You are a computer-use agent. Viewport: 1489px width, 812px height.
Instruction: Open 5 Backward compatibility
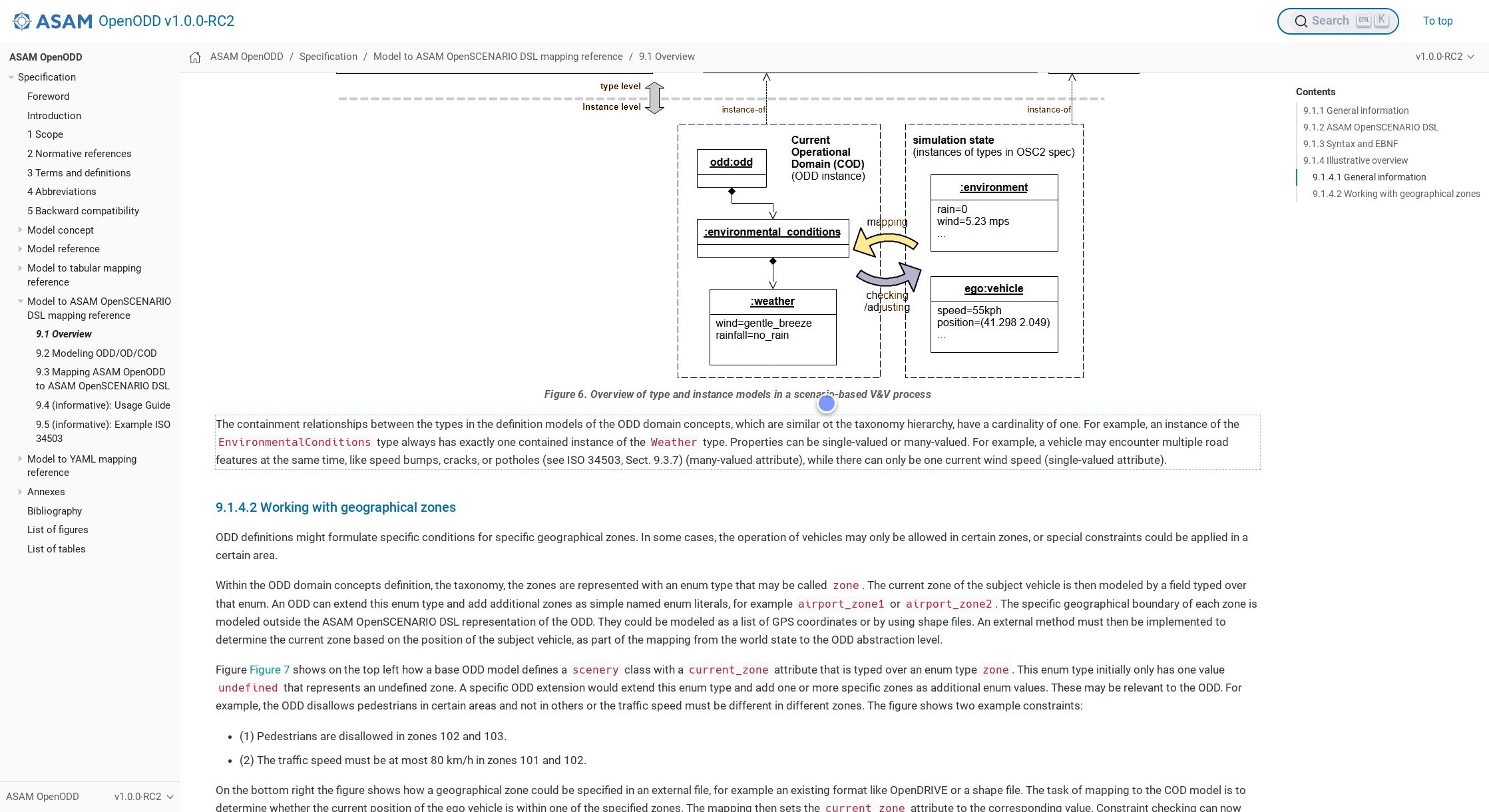[x=83, y=211]
